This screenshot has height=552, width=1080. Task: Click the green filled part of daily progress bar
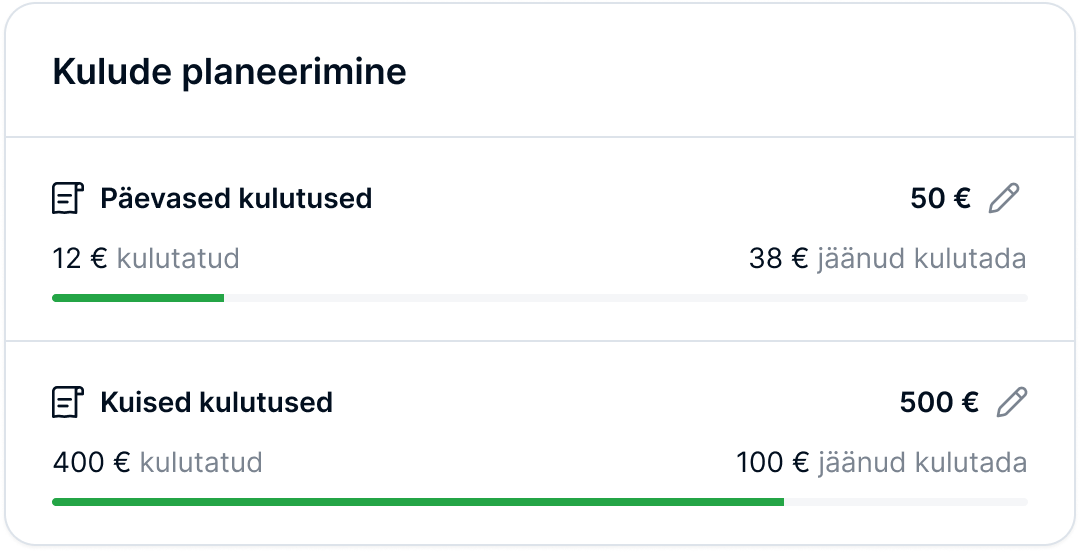(138, 298)
